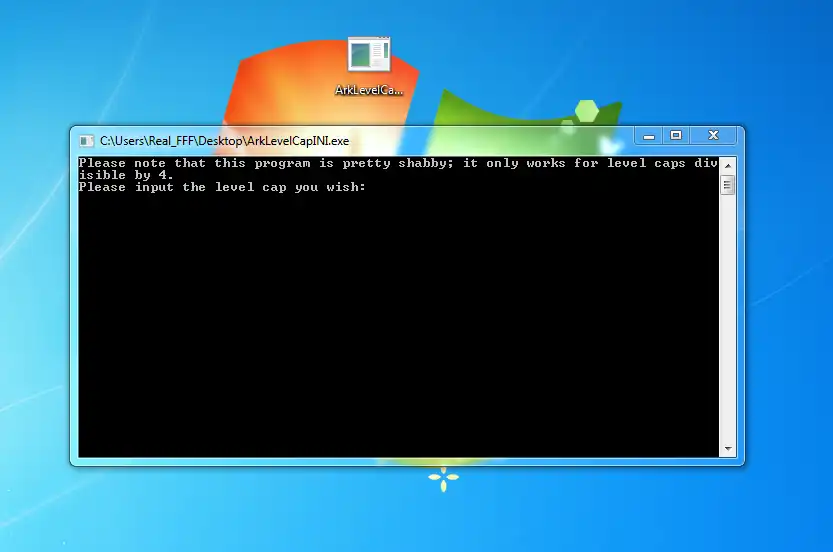Click the line 'Please input the level cap you wish:'
Screen dimensions: 833x552
tap(222, 187)
